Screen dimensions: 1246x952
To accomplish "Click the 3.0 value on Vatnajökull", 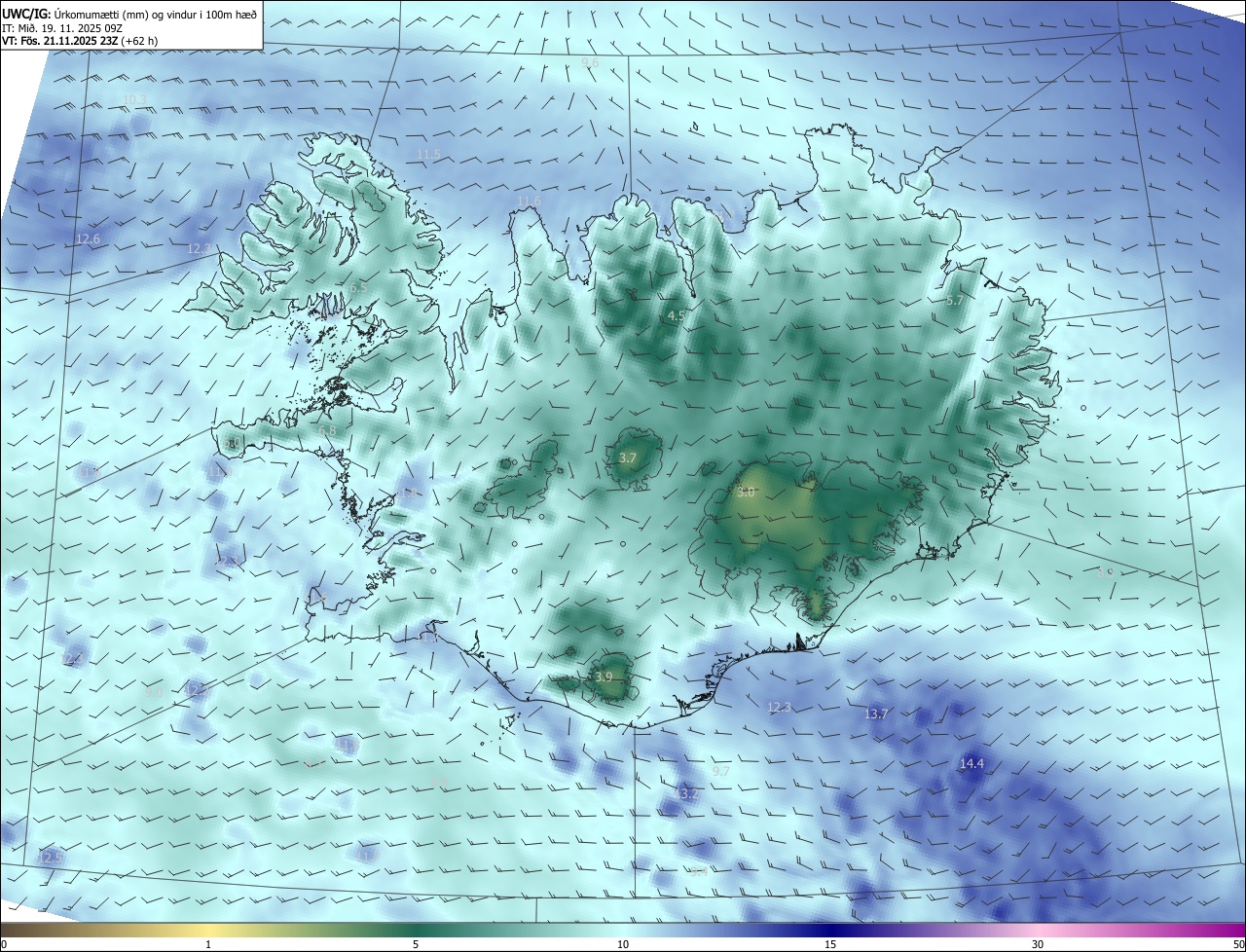I will pos(746,493).
